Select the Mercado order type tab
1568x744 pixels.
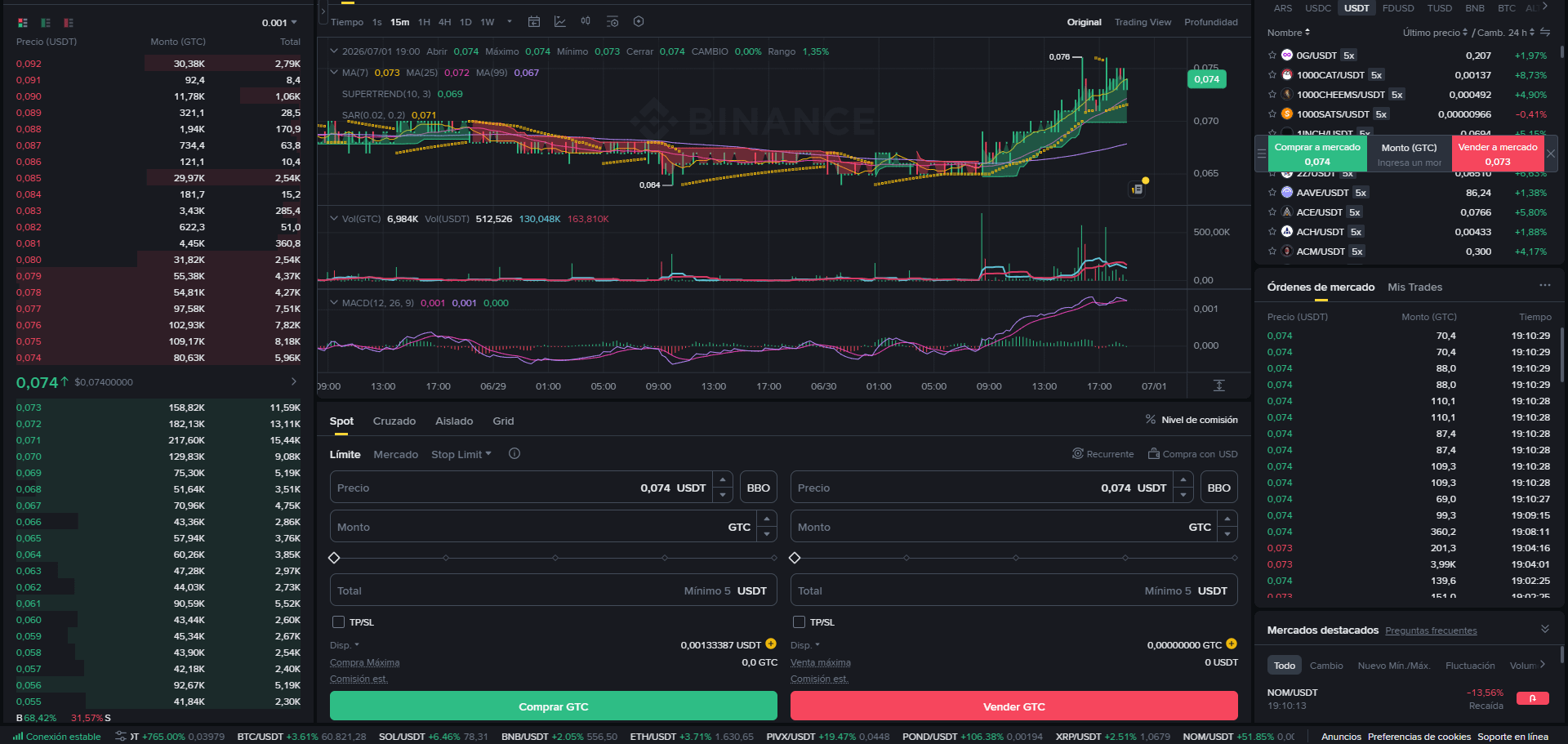point(395,454)
